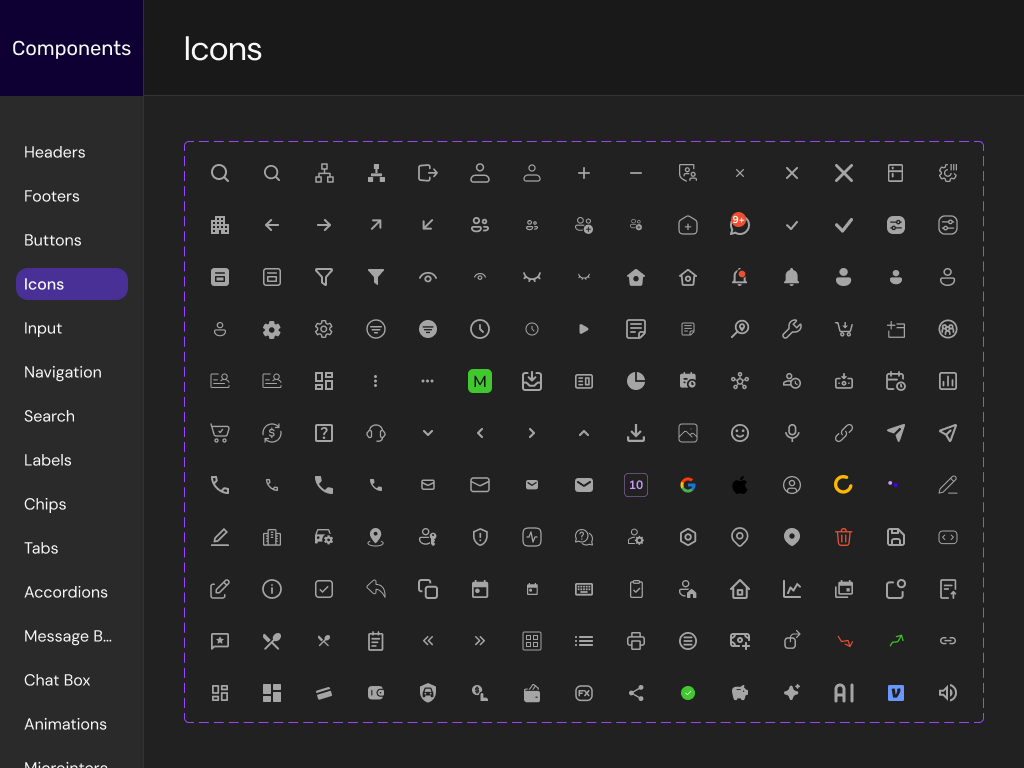
Task: Select the red trash can icon
Action: pyautogui.click(x=844, y=537)
